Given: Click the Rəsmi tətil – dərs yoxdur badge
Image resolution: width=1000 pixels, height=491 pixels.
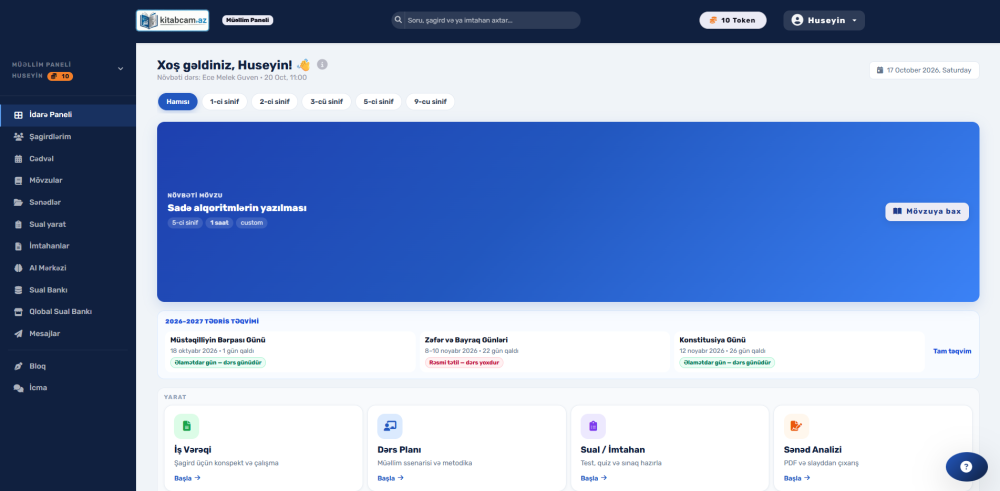Looking at the screenshot, I should 464,362.
